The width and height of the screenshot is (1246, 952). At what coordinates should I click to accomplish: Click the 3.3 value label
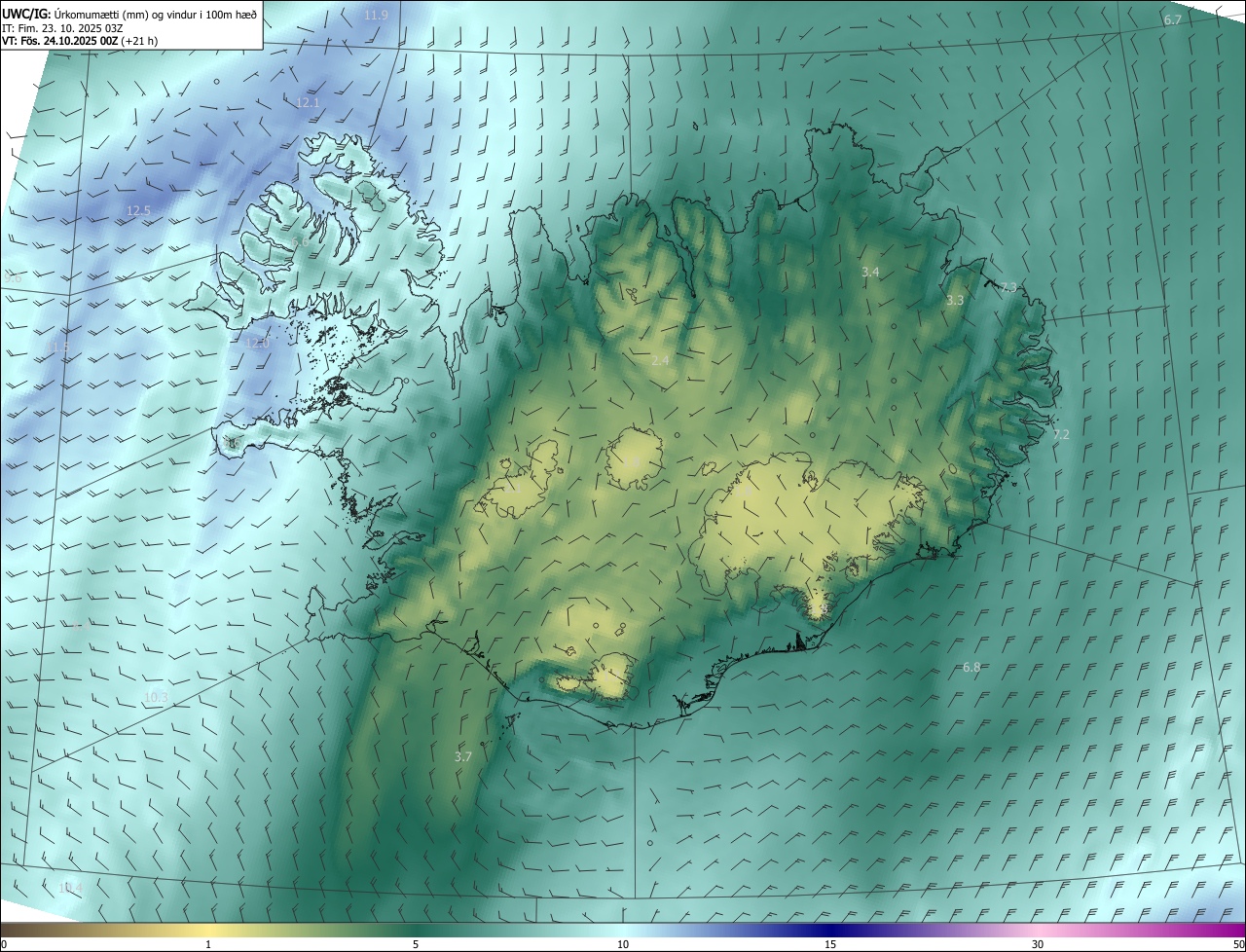coord(955,301)
